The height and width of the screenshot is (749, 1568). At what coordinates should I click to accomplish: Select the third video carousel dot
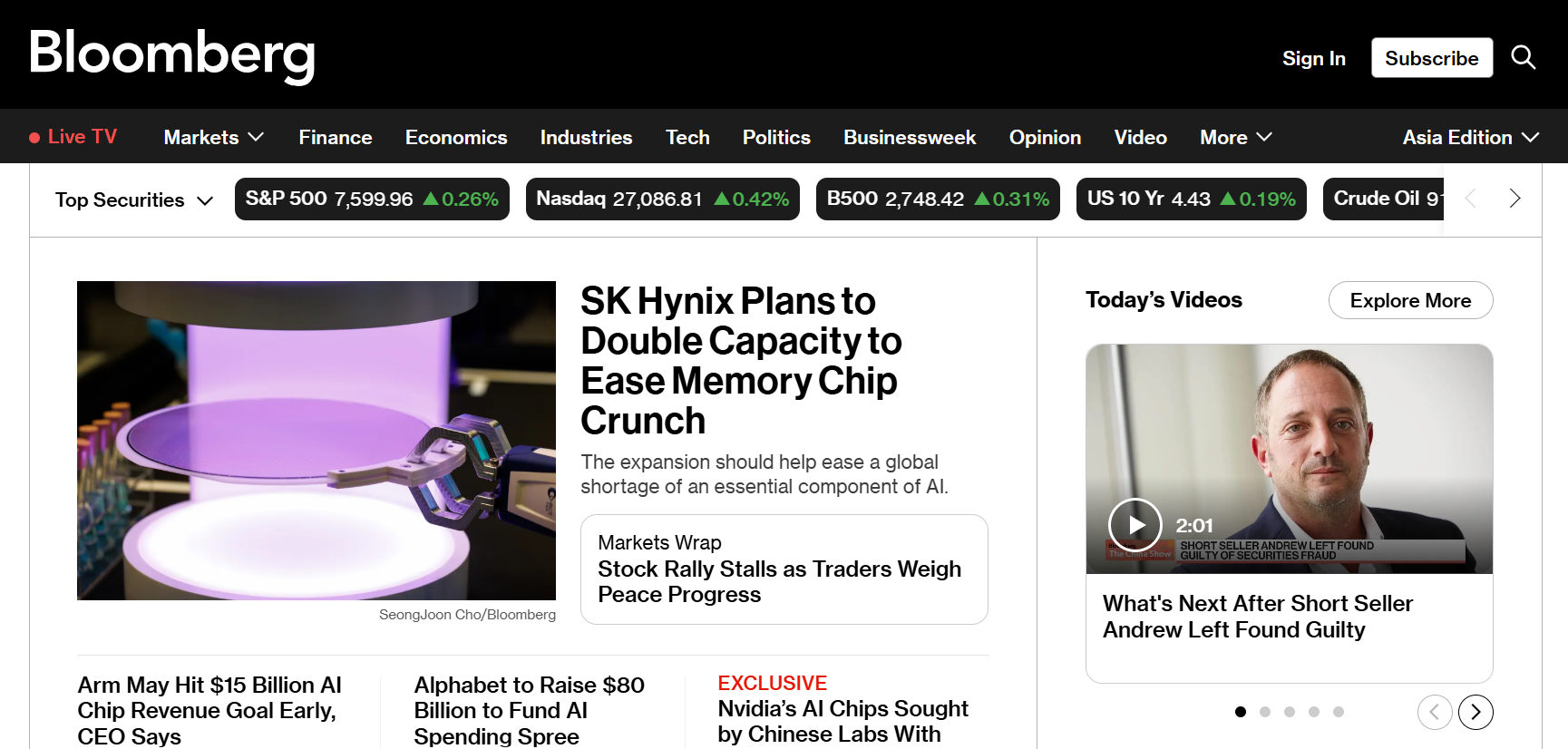click(1290, 712)
